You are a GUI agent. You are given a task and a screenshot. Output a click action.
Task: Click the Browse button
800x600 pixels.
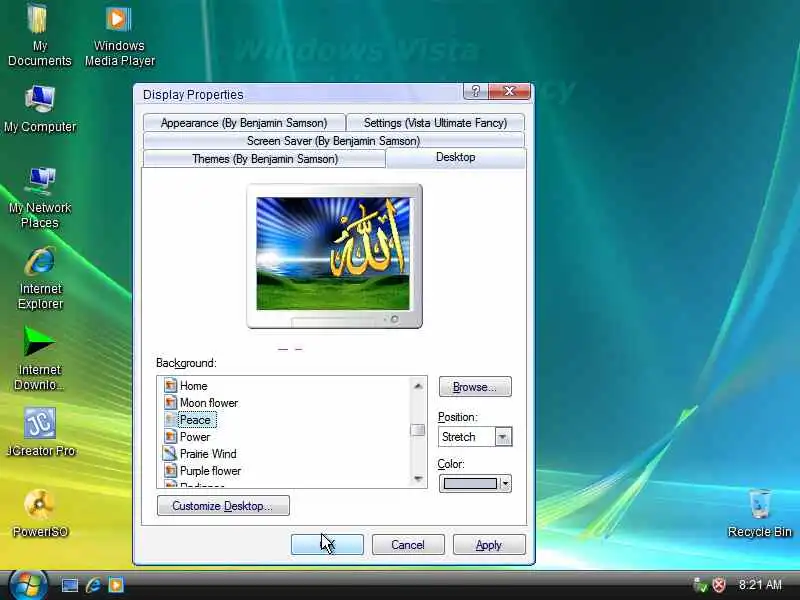[475, 387]
